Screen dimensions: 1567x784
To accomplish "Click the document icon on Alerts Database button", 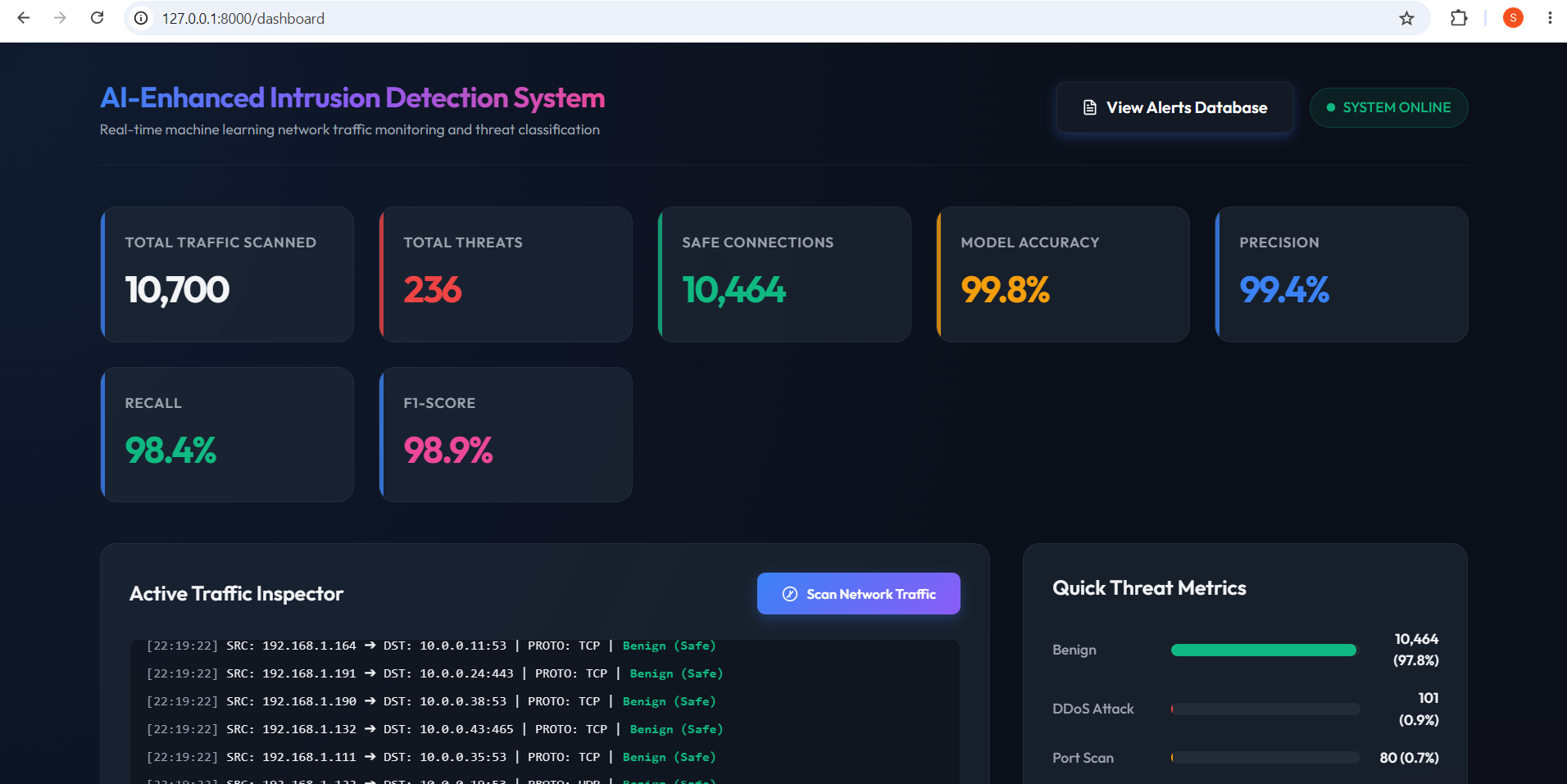I will click(1090, 107).
